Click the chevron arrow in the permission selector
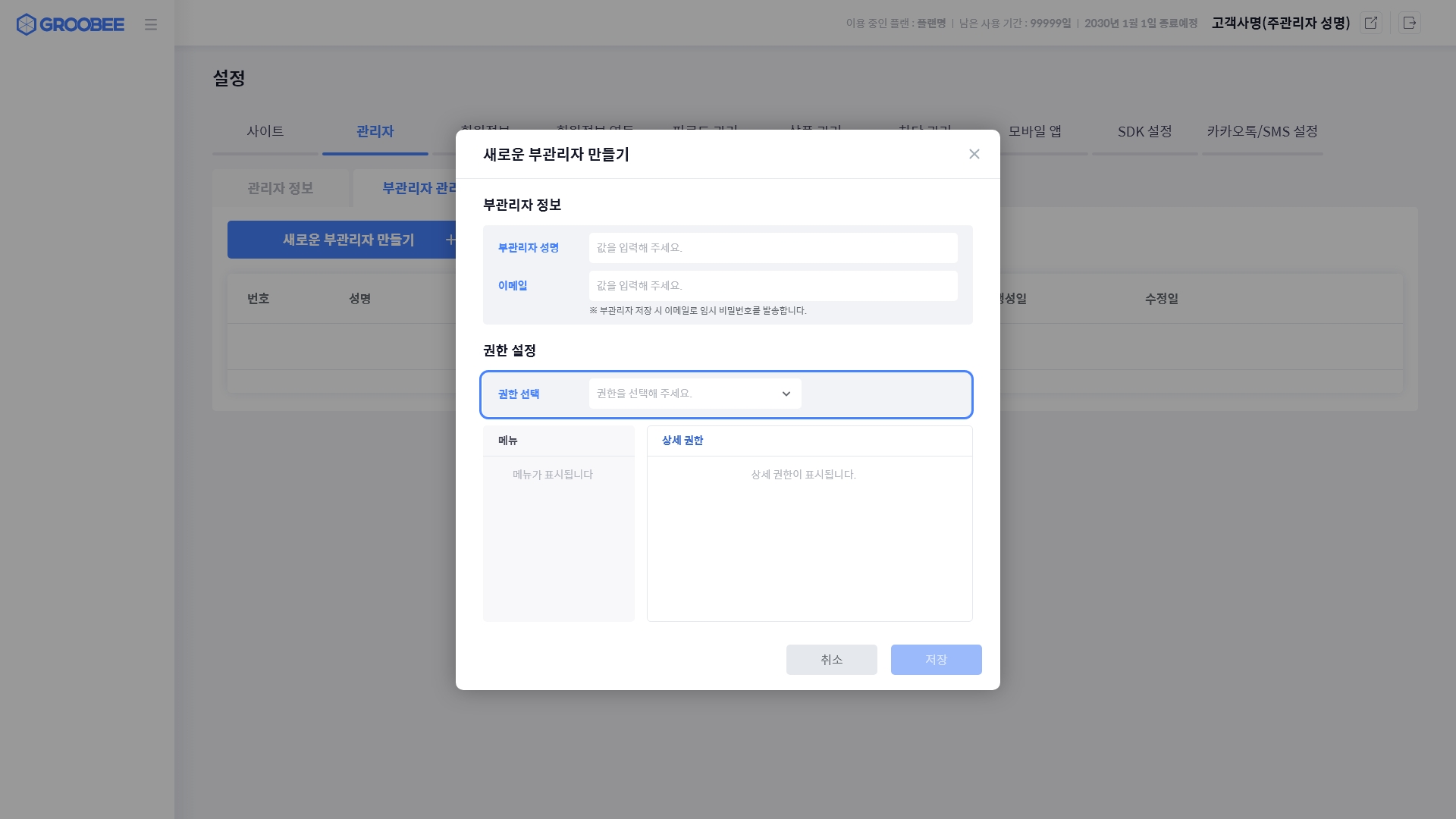 click(786, 394)
